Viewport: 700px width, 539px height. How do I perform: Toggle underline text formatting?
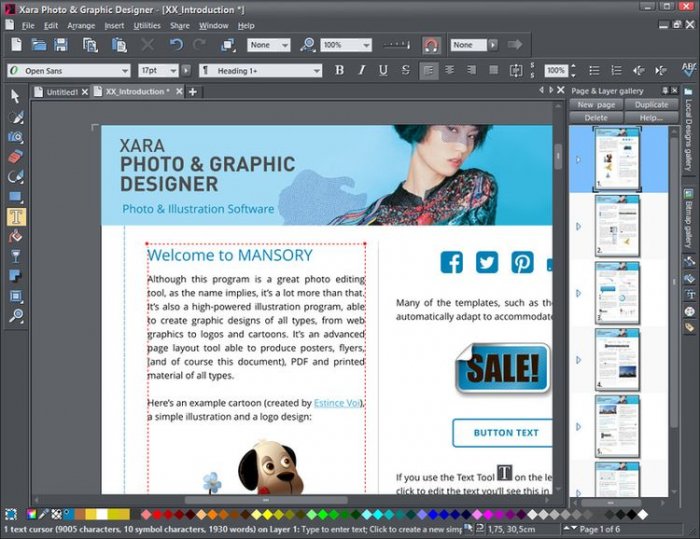pyautogui.click(x=383, y=70)
